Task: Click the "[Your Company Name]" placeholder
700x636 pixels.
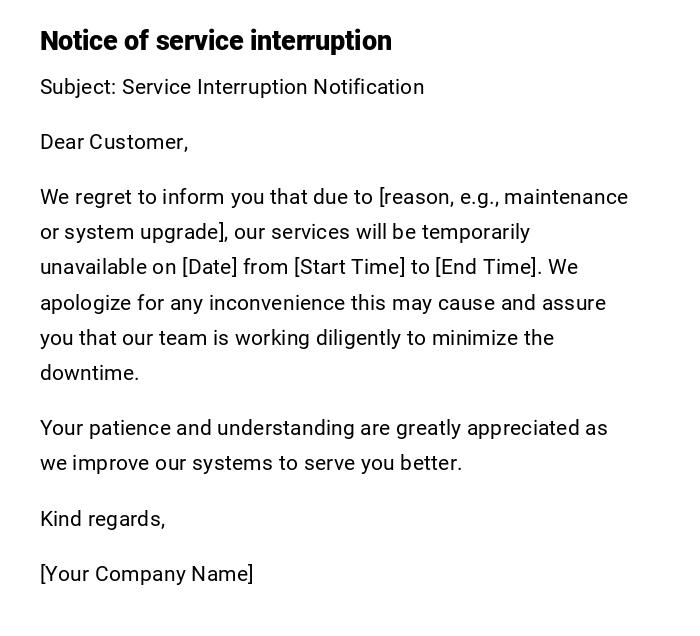Action: pos(146,574)
